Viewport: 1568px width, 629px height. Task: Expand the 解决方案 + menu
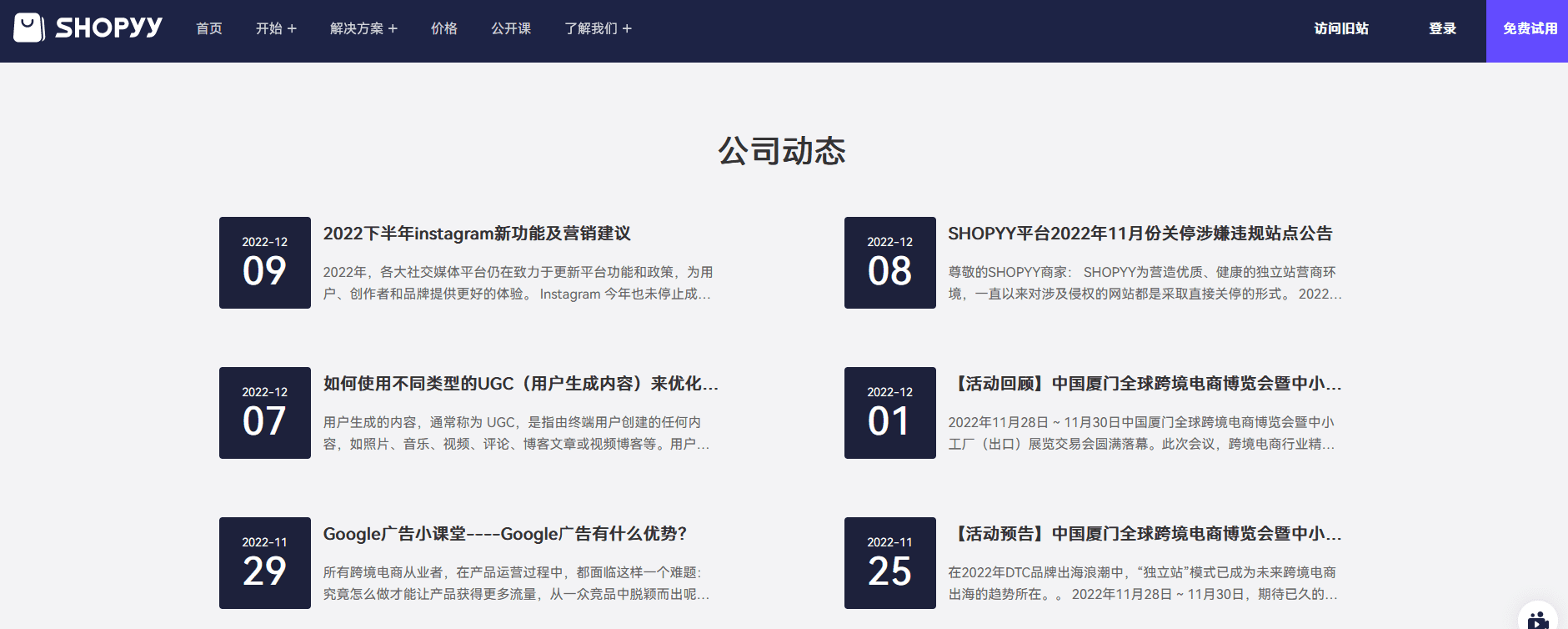click(363, 28)
